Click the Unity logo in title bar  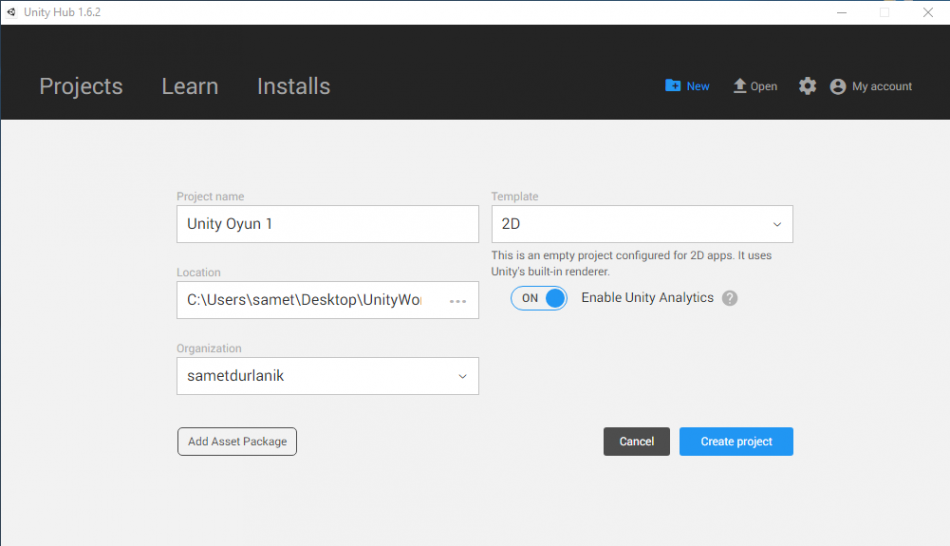pos(11,12)
